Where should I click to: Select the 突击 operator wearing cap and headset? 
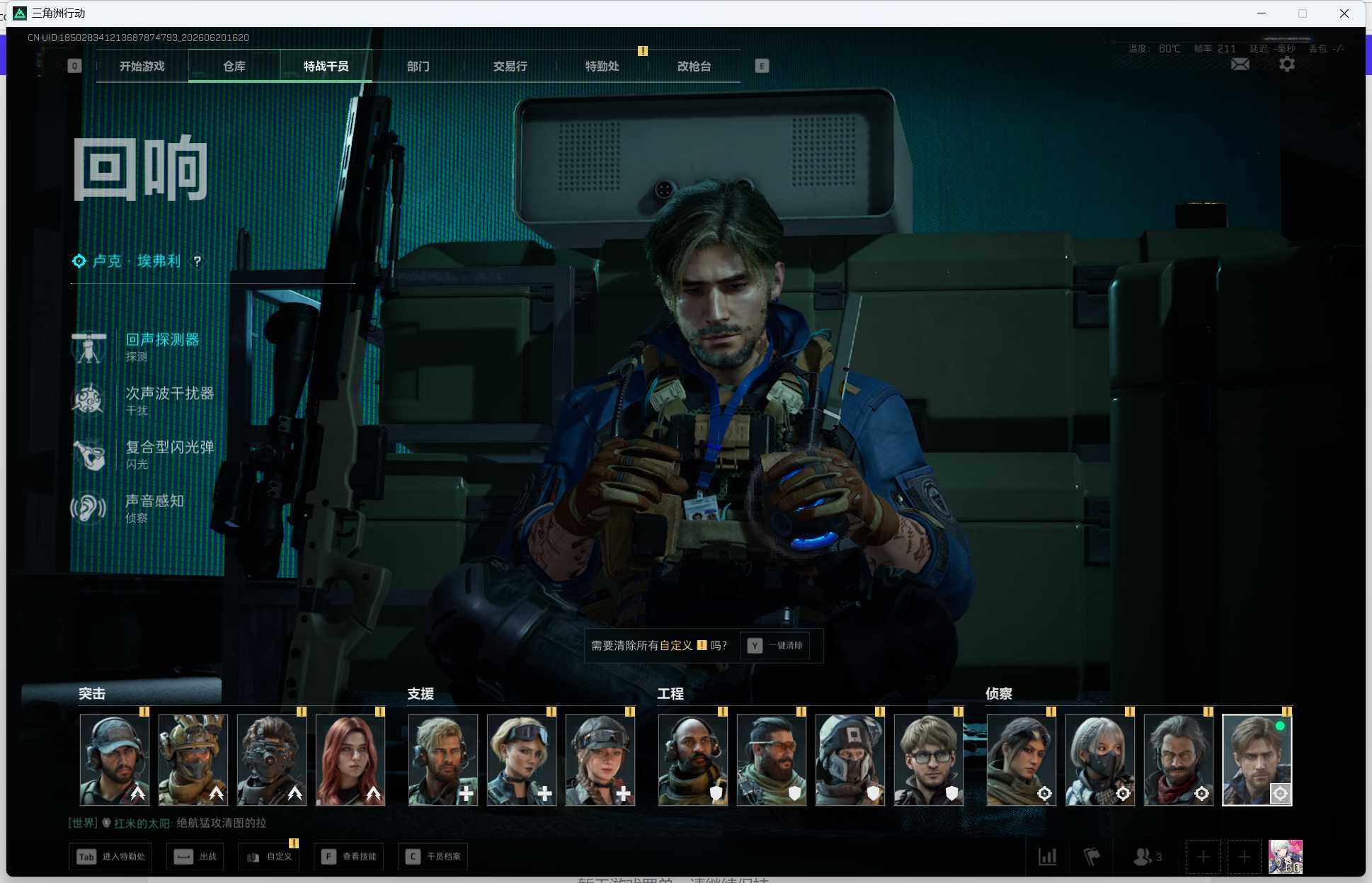(115, 760)
